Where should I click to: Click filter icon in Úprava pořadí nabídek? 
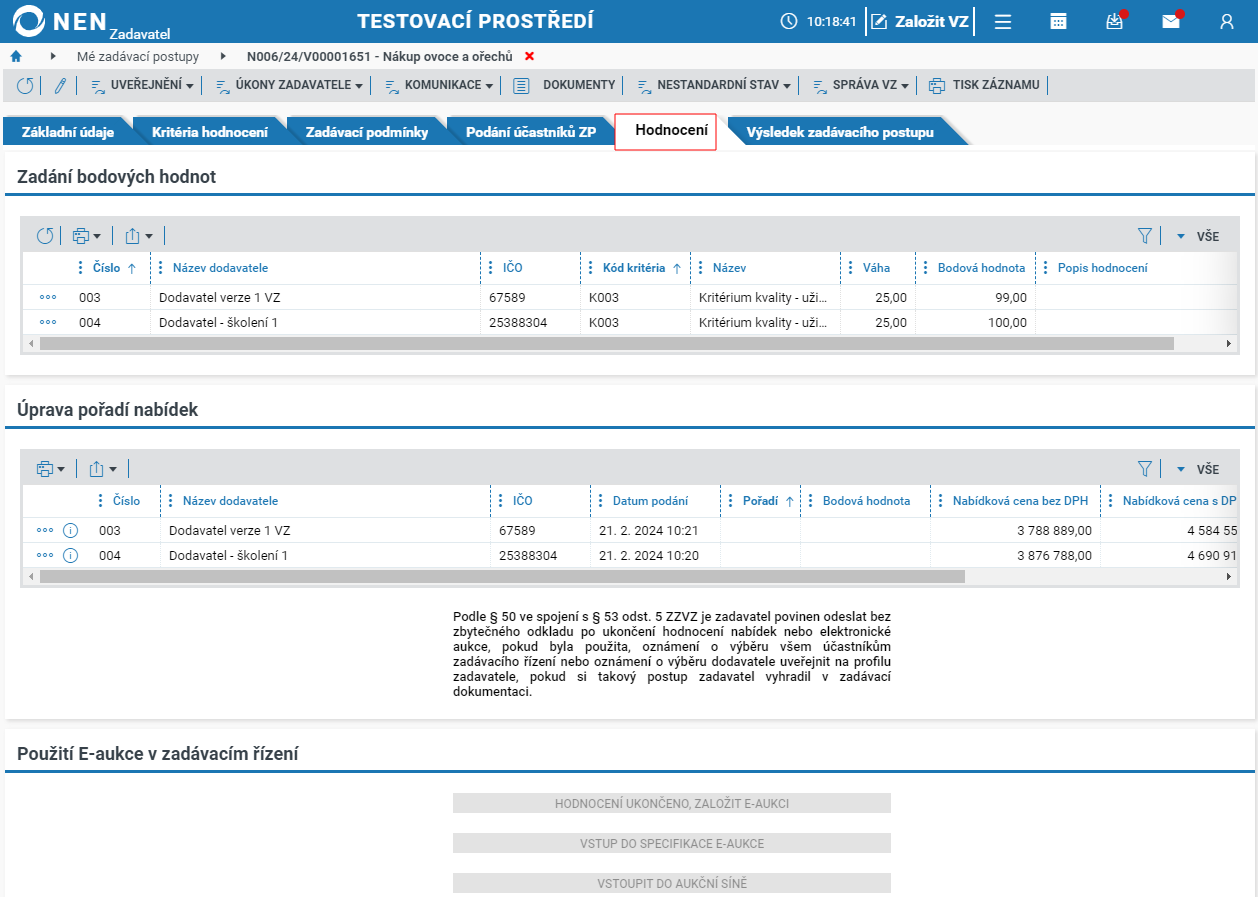1145,469
